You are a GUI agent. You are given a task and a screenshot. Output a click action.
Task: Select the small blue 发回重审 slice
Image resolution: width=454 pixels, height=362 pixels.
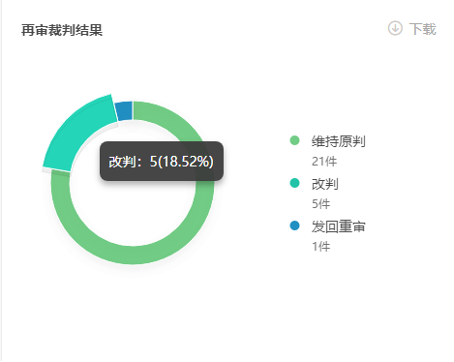click(x=124, y=111)
